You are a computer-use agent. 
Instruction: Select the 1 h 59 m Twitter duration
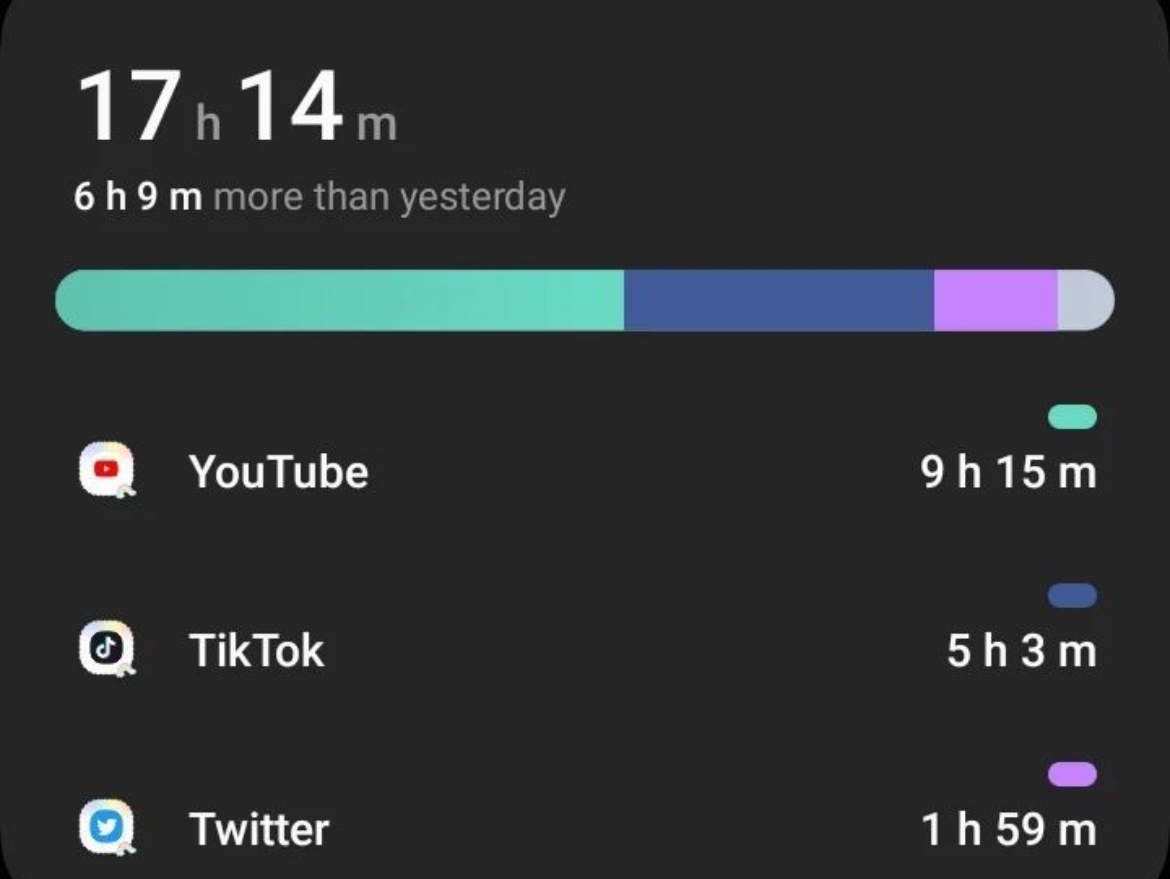(1009, 830)
